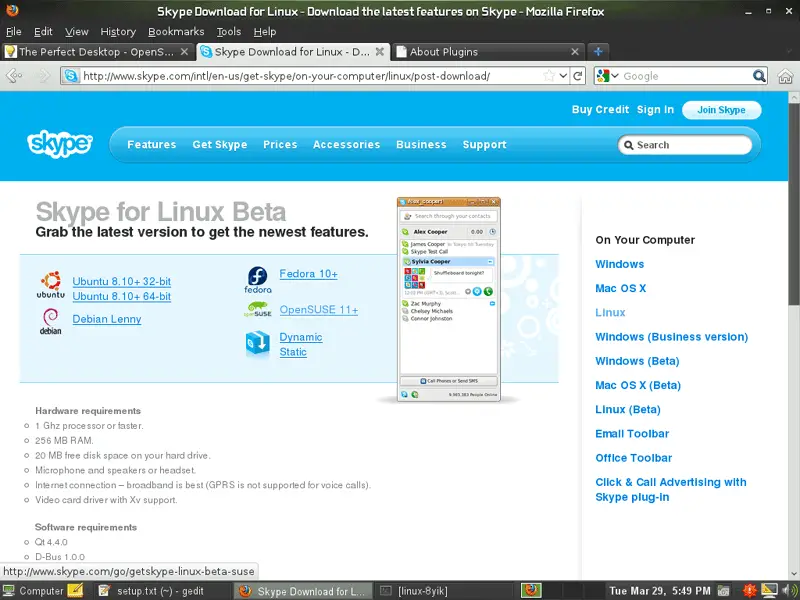Open the Email Toolbar sidebar link
This screenshot has height=600, width=800.
point(632,434)
